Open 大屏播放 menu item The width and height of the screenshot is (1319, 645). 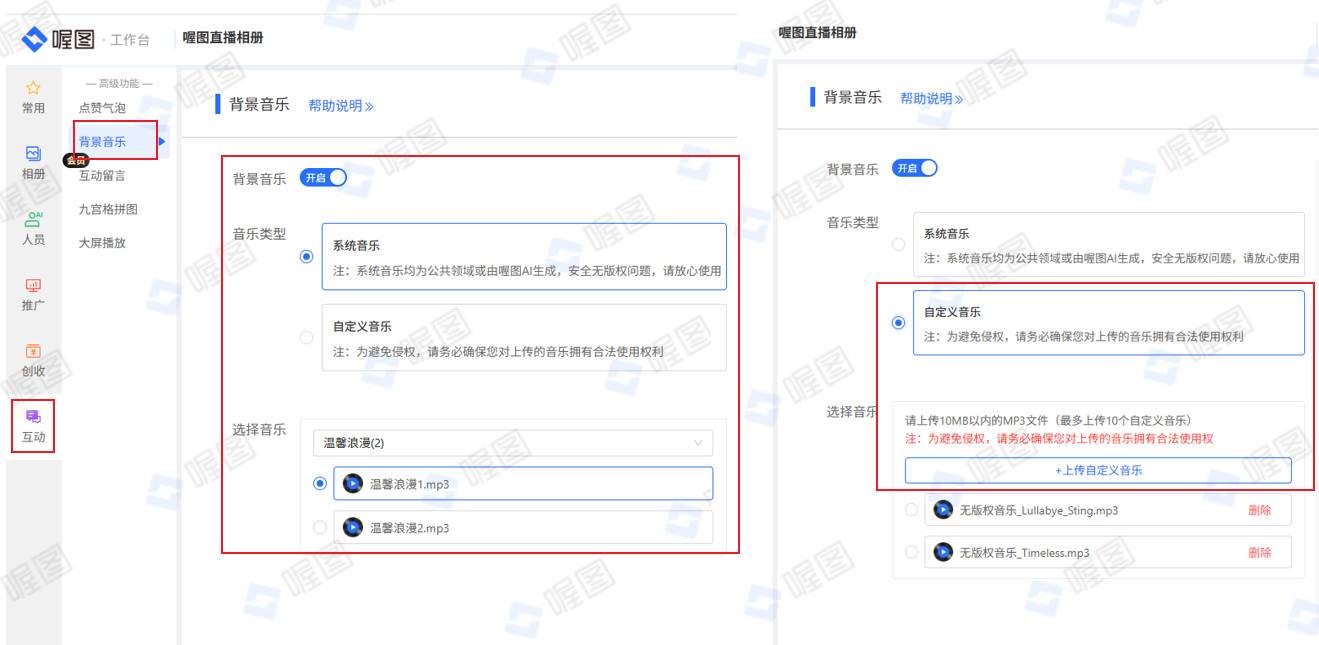coord(102,243)
